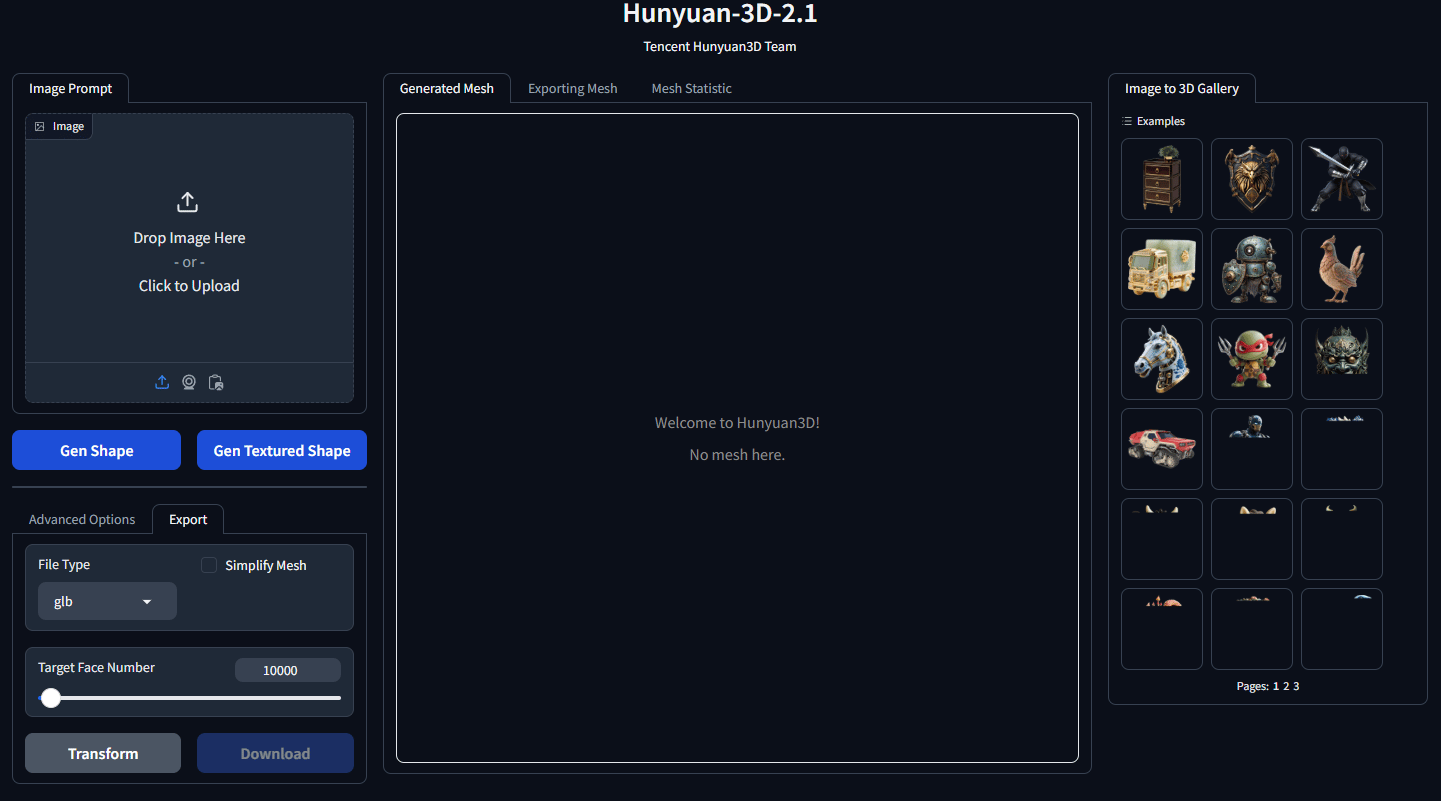Select the webcam source icon

pos(189,382)
